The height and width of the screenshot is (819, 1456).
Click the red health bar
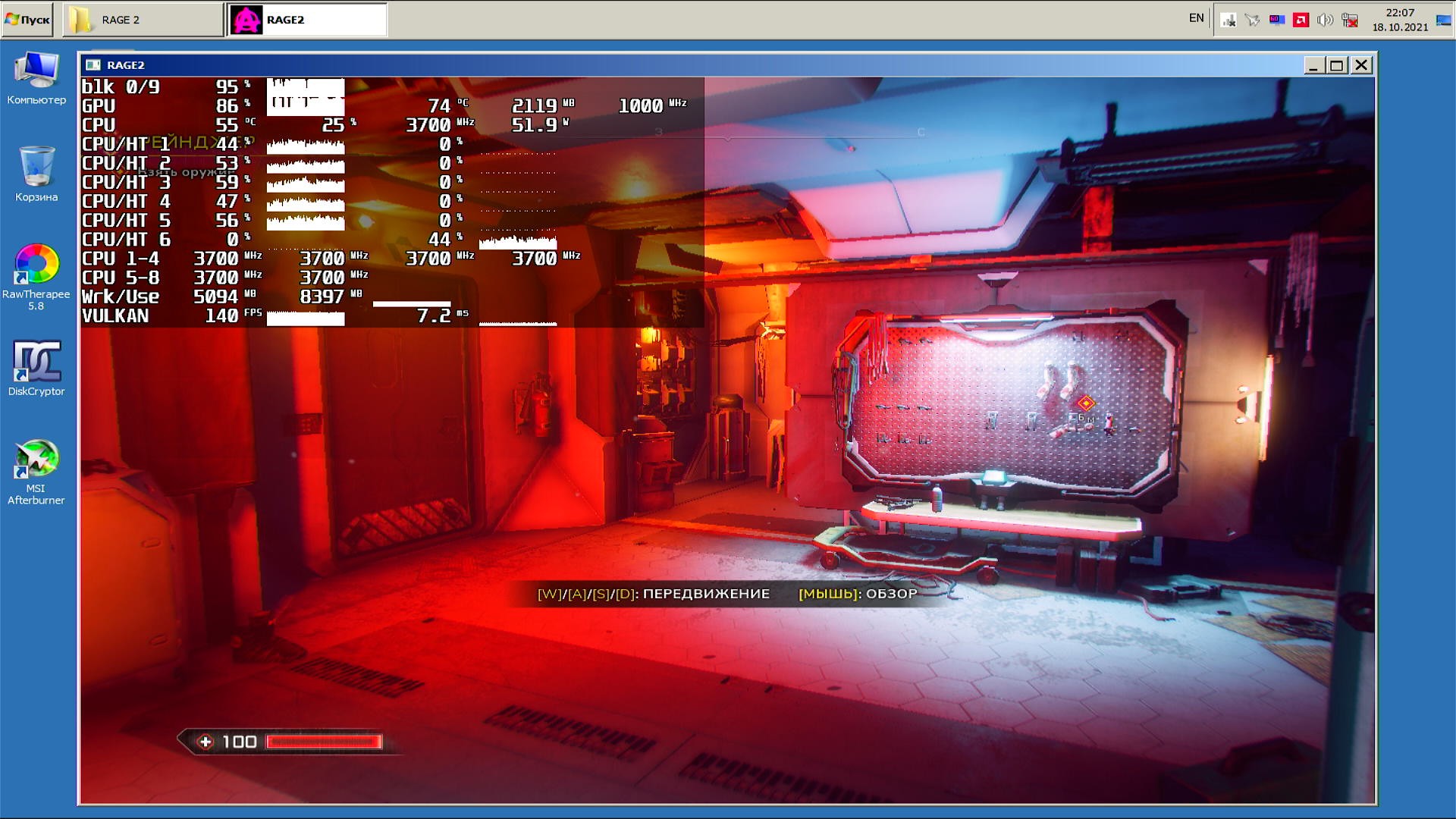324,742
